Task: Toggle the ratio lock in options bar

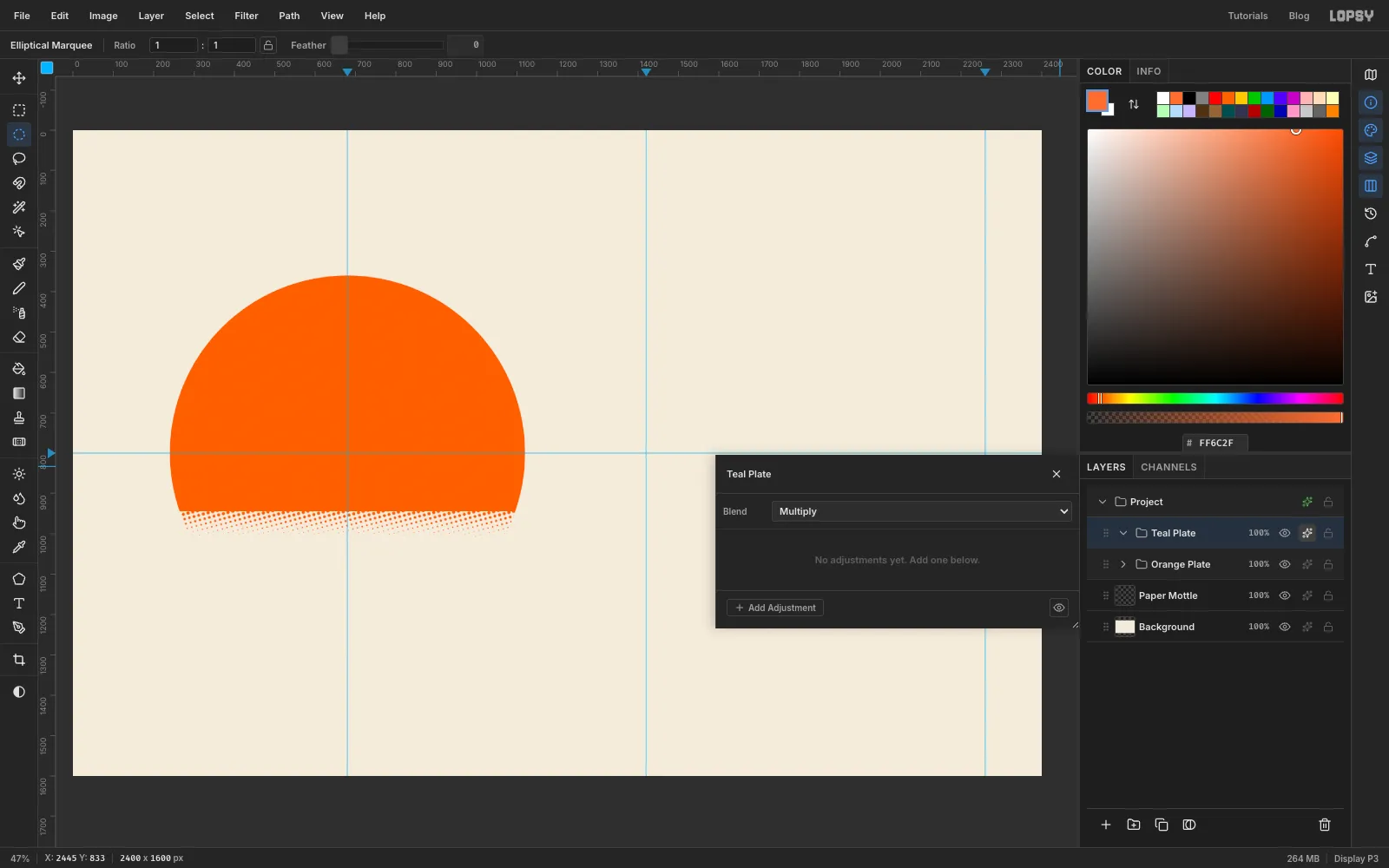Action: pos(268,45)
